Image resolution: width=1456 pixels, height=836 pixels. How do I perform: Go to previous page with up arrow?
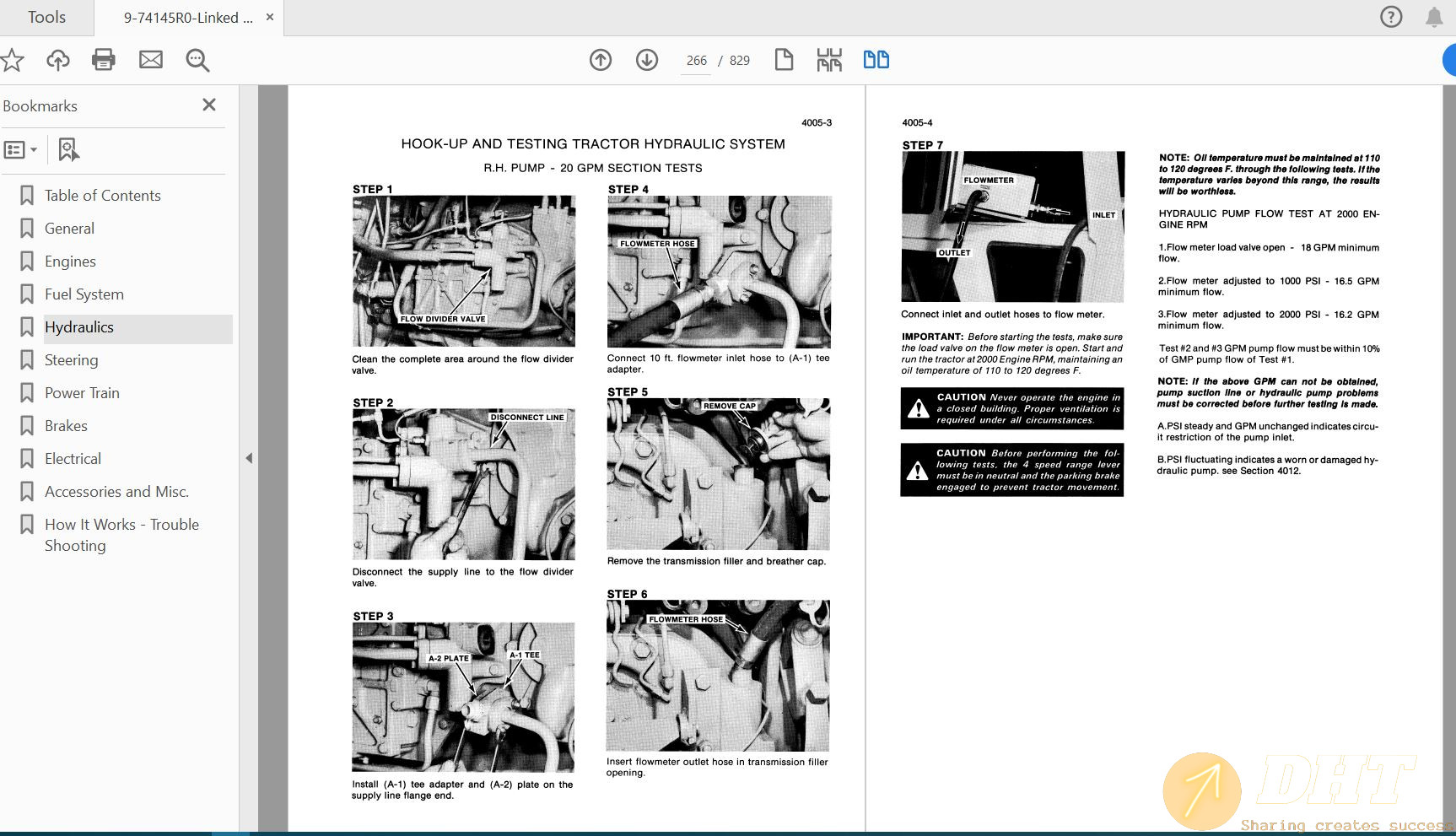click(601, 60)
